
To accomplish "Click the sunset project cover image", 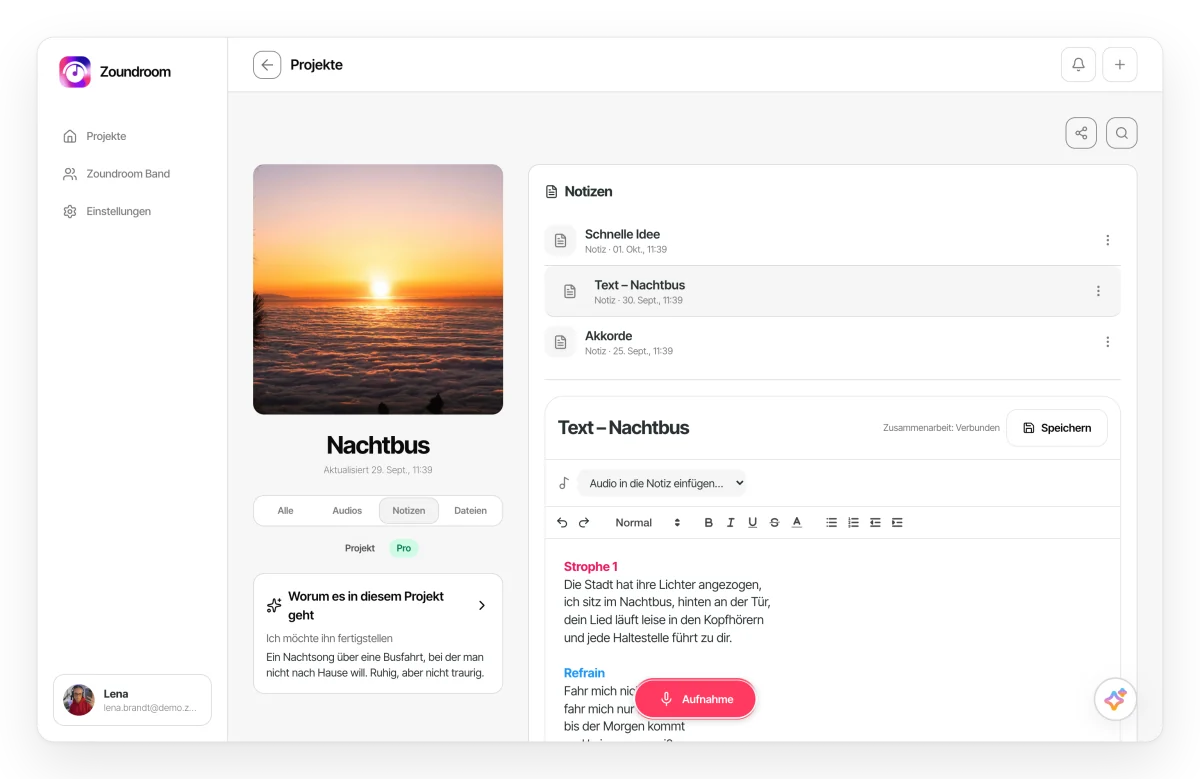I will 378,289.
